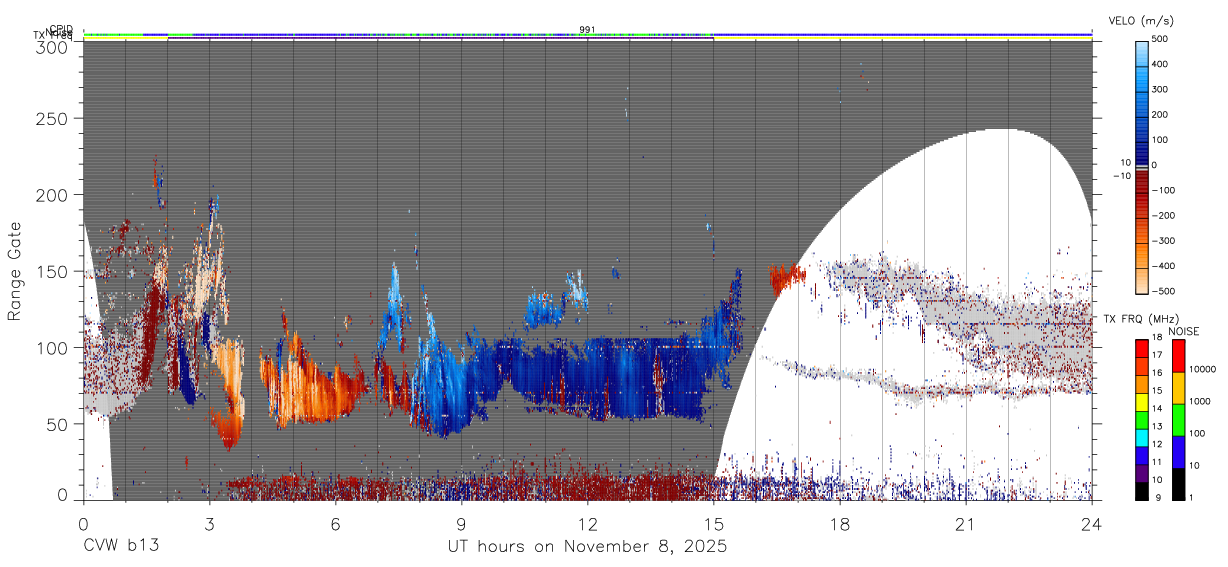Click the 24 tick on UT hours axis
Image resolution: width=1228 pixels, height=567 pixels.
tap(1092, 523)
